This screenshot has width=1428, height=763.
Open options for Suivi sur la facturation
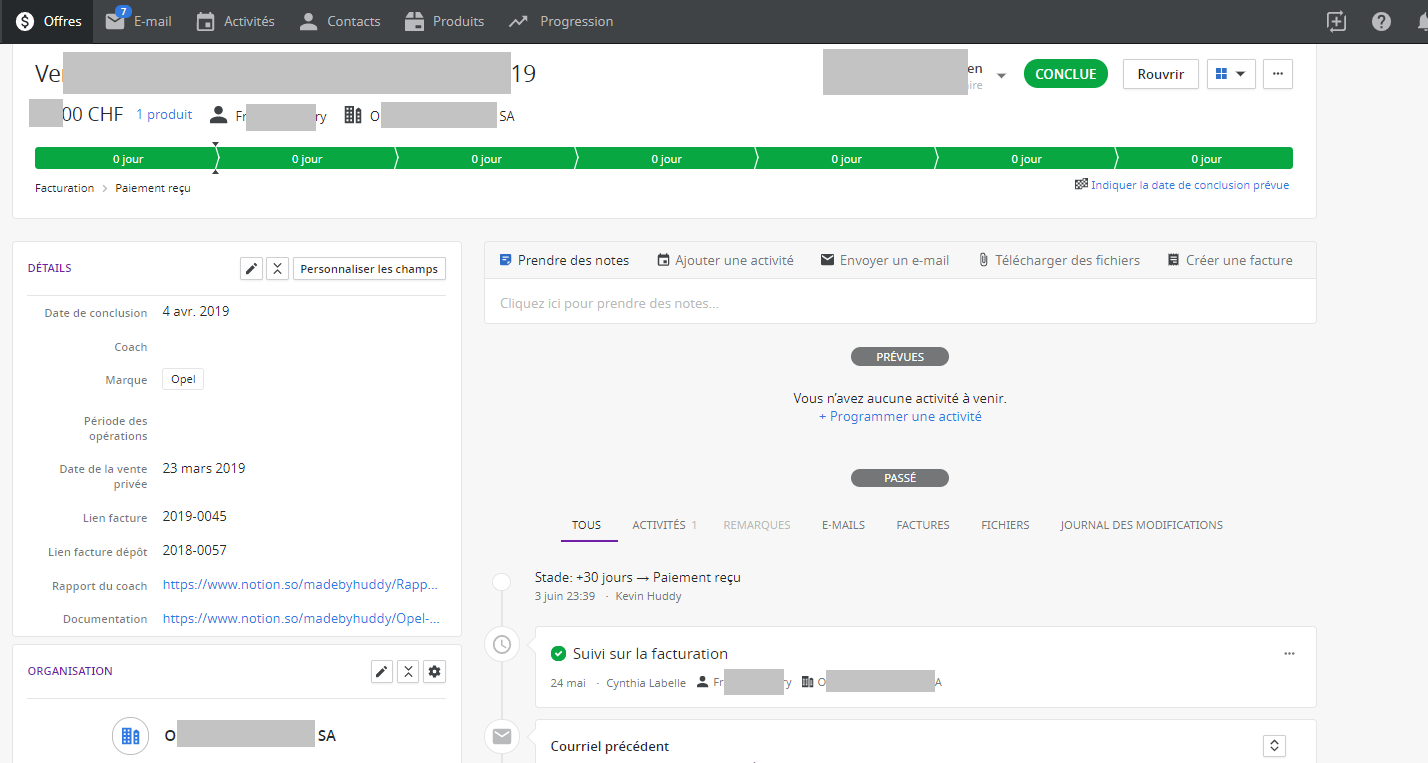1289,654
